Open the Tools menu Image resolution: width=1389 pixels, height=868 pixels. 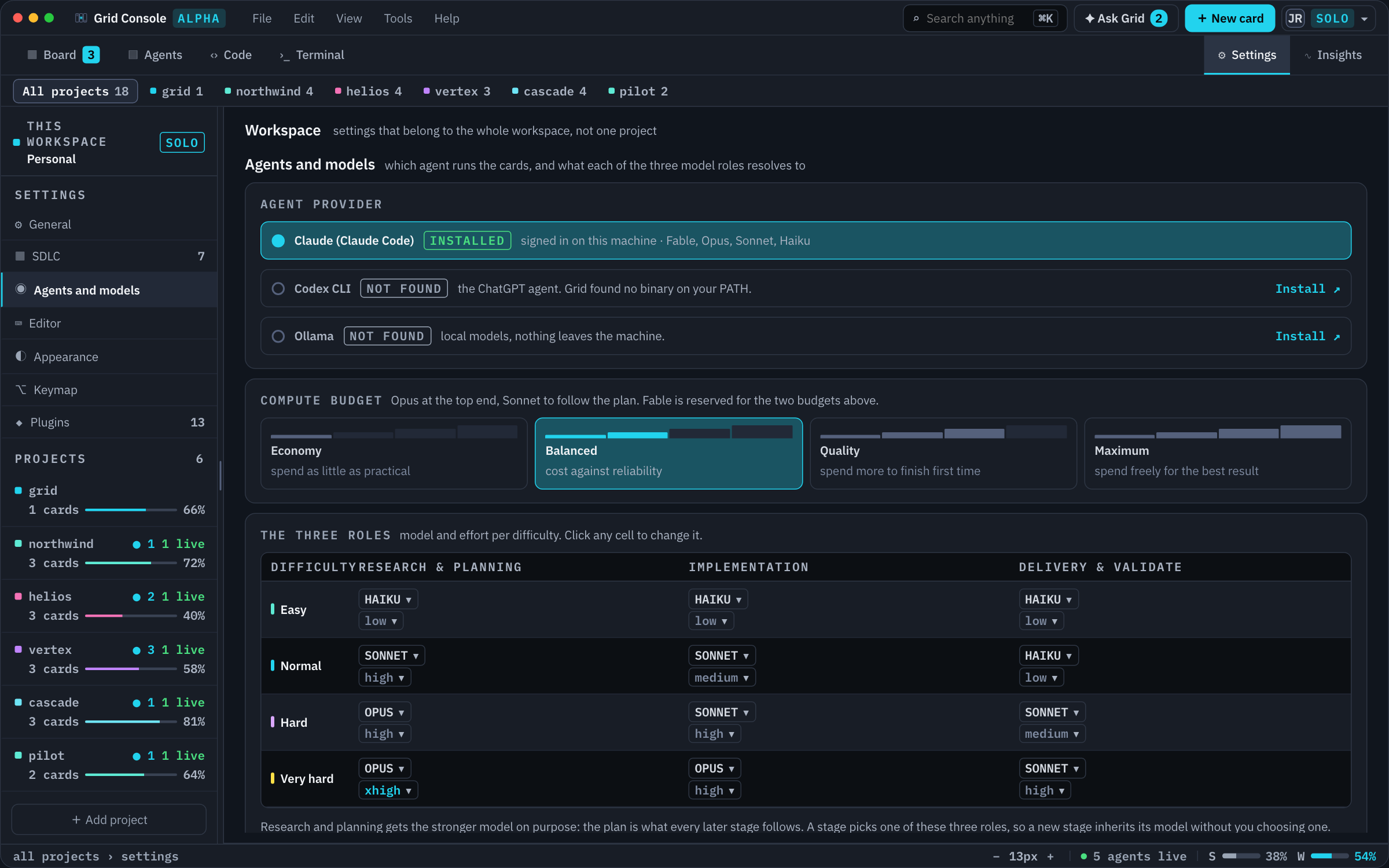[398, 19]
